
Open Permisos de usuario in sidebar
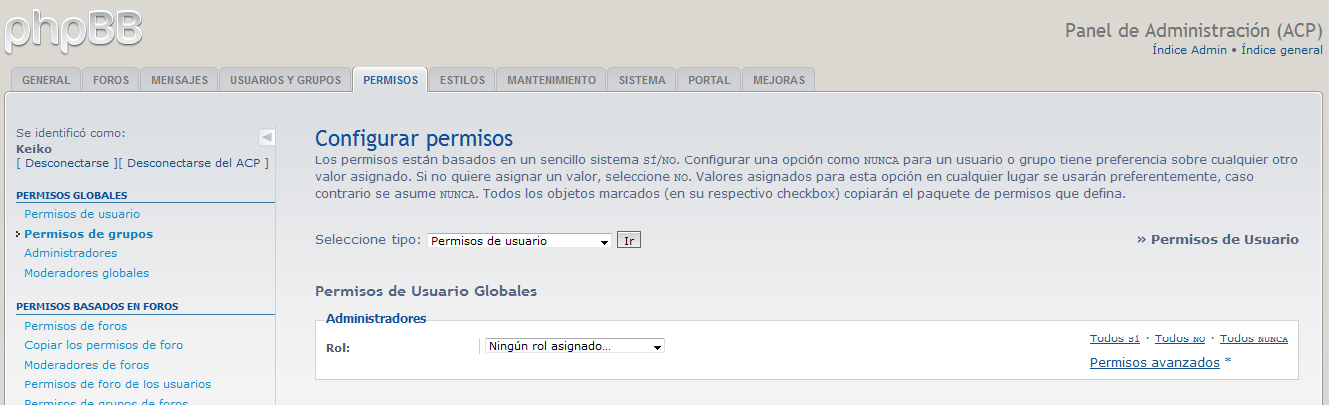82,214
